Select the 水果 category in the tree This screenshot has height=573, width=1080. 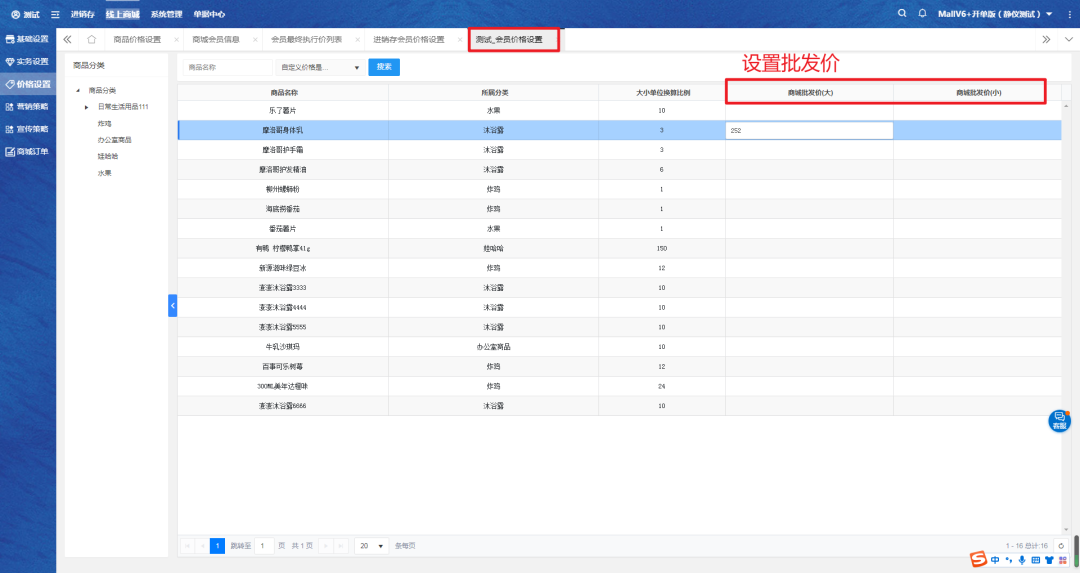pos(104,173)
